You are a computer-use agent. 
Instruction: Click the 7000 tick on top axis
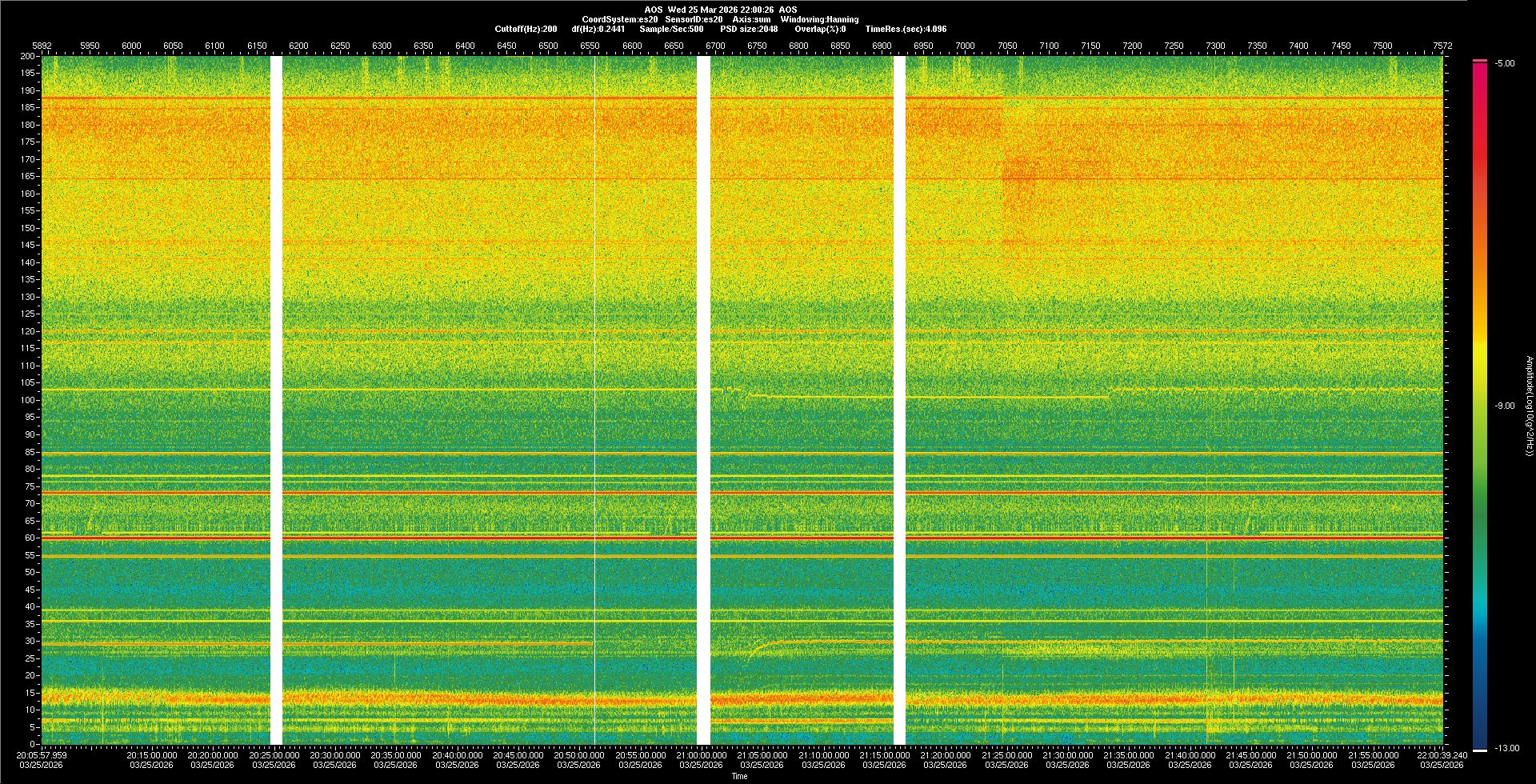pyautogui.click(x=965, y=46)
